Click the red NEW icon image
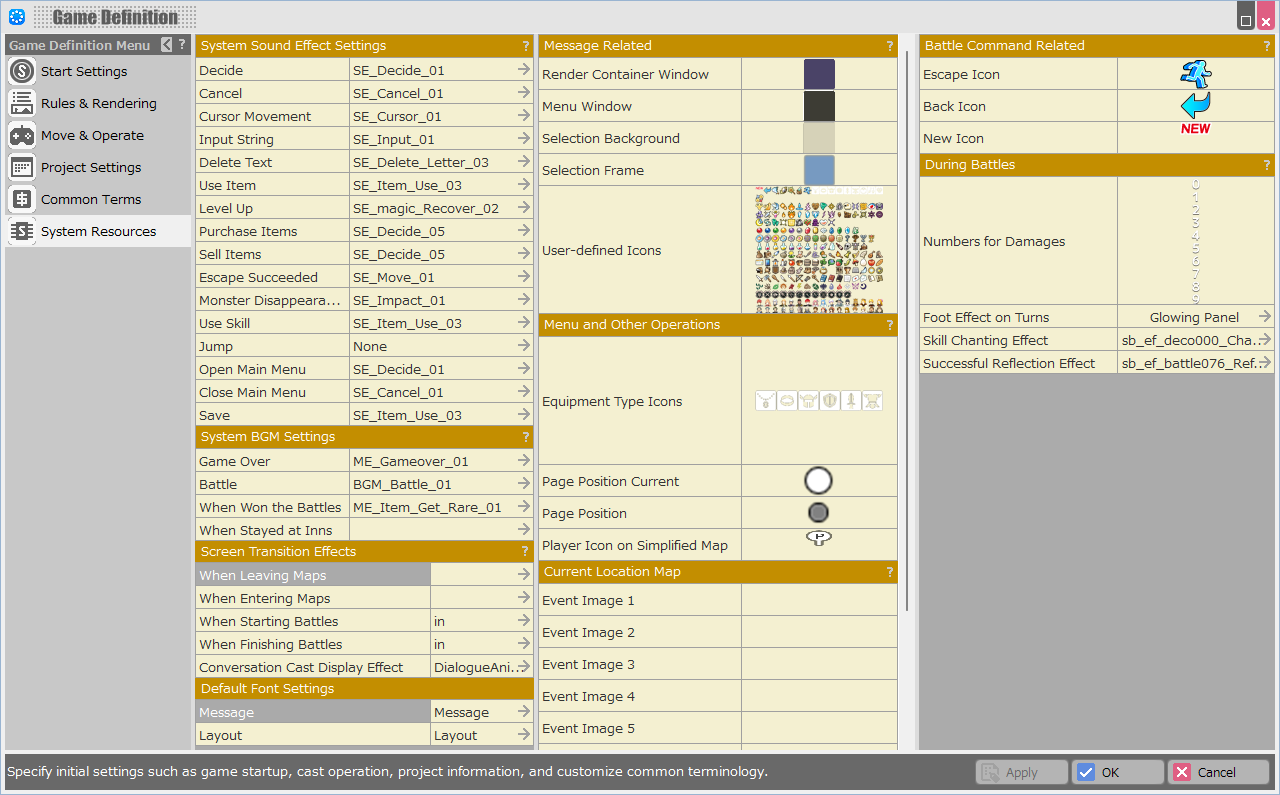This screenshot has height=795, width=1280. 1195,129
